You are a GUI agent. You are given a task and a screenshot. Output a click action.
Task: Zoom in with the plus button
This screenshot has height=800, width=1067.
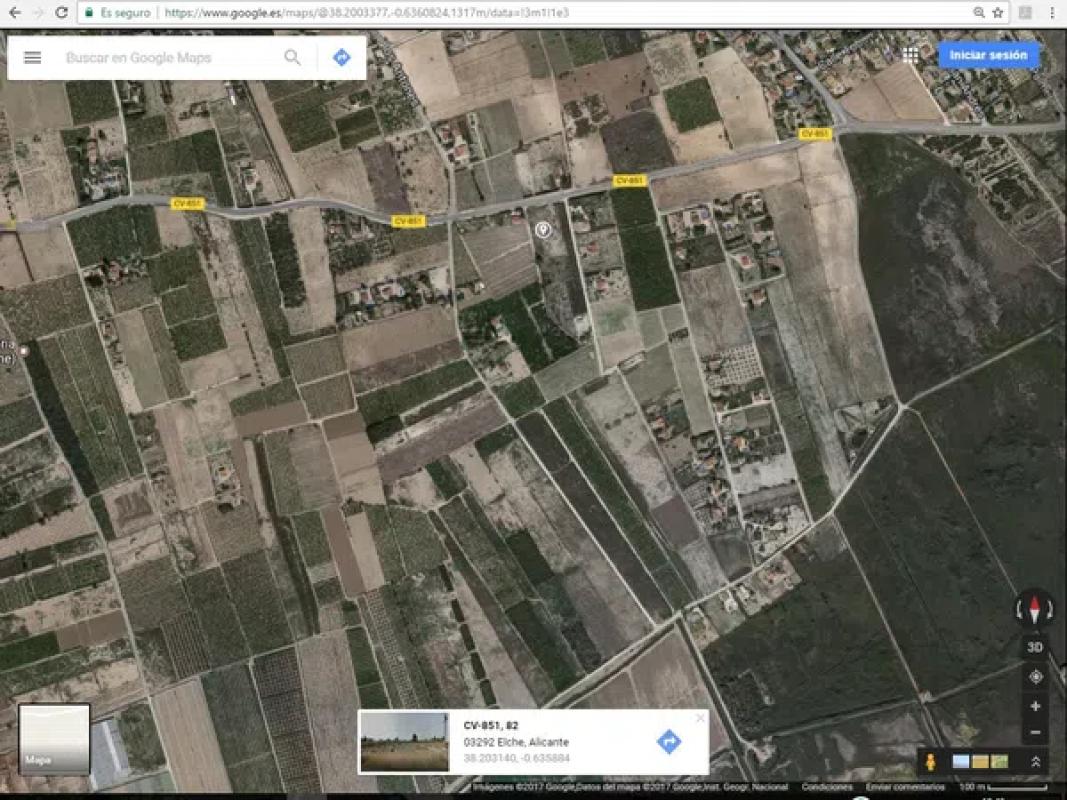1035,706
